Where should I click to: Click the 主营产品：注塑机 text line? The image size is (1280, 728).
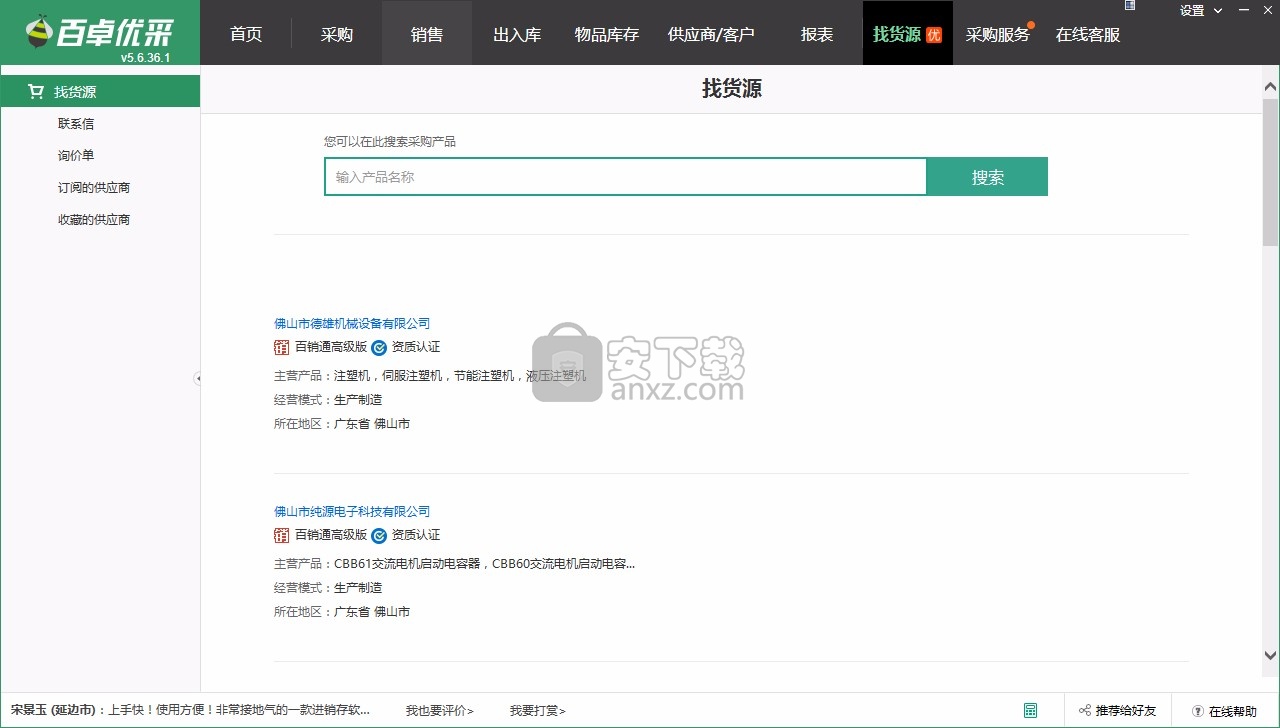click(x=430, y=376)
